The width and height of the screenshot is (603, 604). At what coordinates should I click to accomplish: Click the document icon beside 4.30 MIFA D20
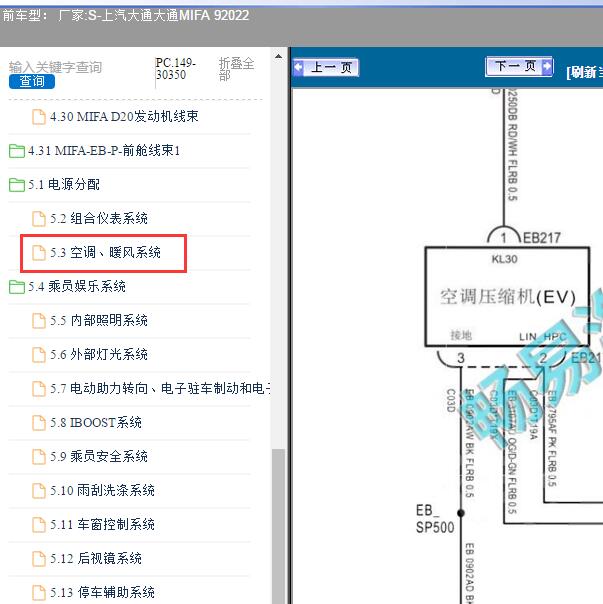click(39, 117)
